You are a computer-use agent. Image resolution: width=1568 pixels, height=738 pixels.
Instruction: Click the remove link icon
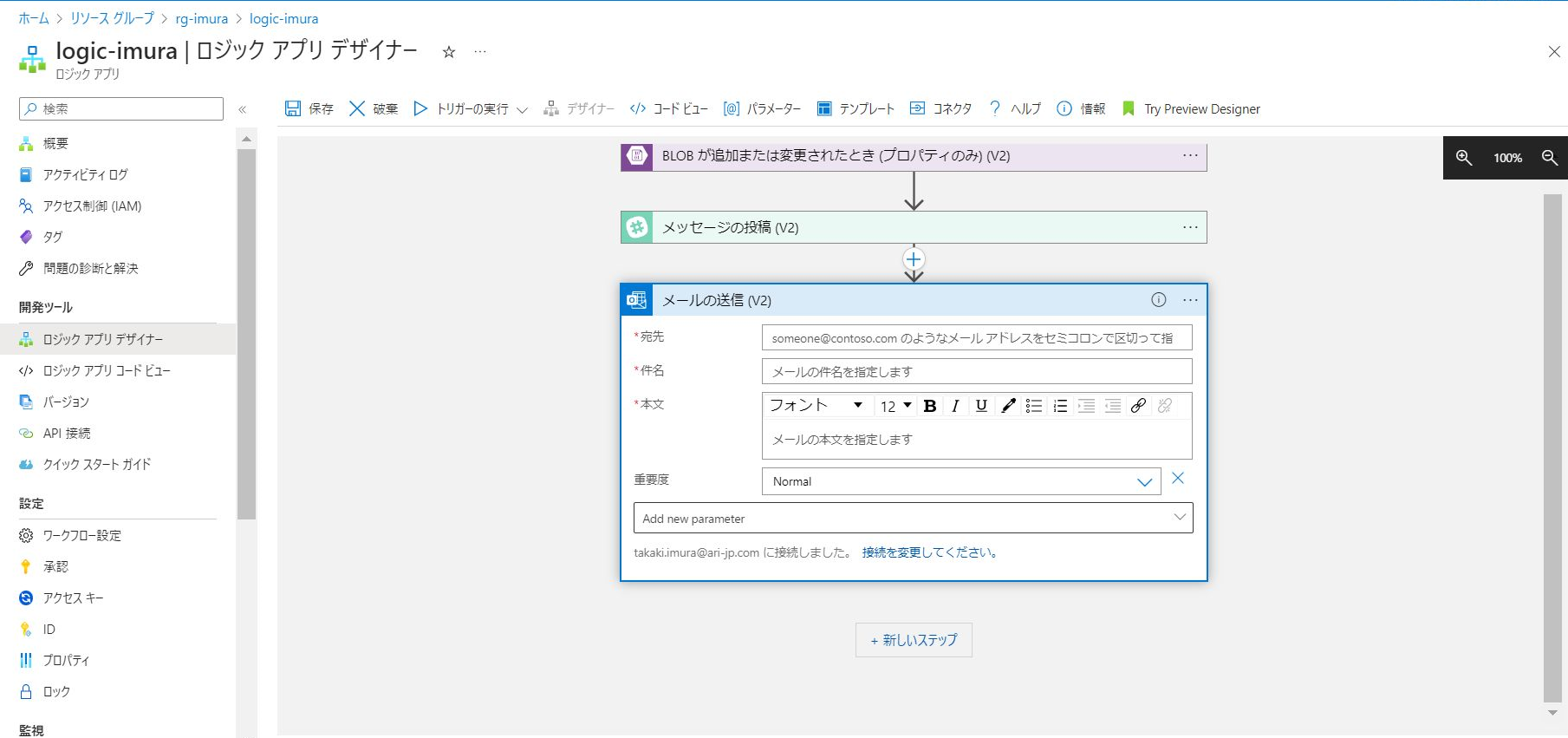point(1165,406)
